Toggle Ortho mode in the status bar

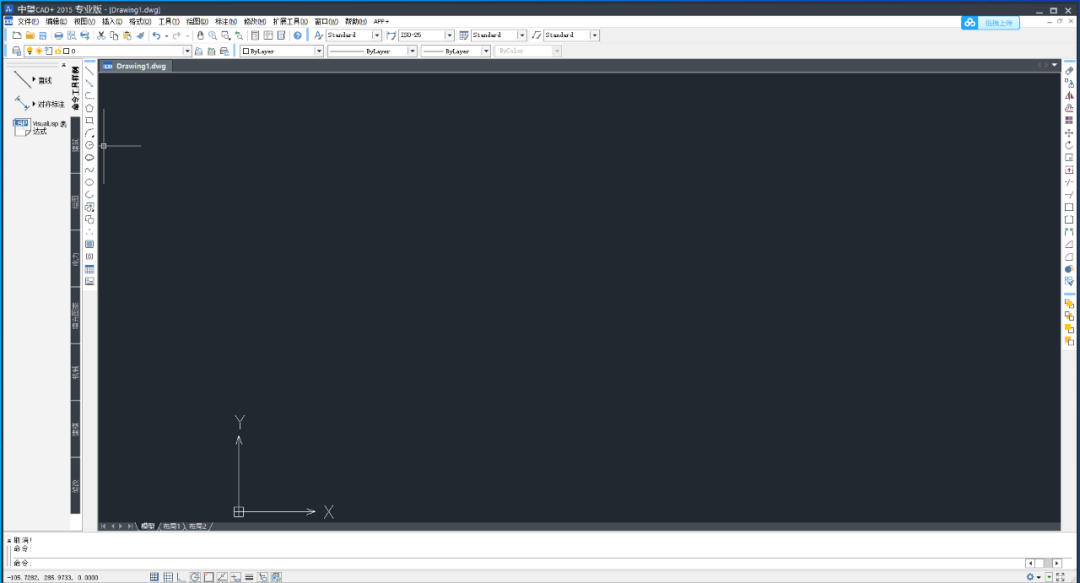181,577
